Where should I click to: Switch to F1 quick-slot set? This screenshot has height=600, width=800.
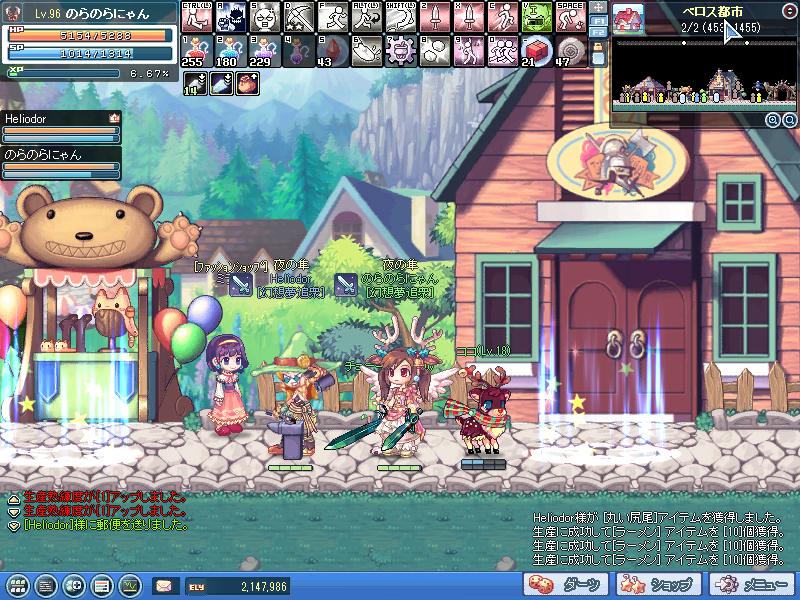click(598, 21)
